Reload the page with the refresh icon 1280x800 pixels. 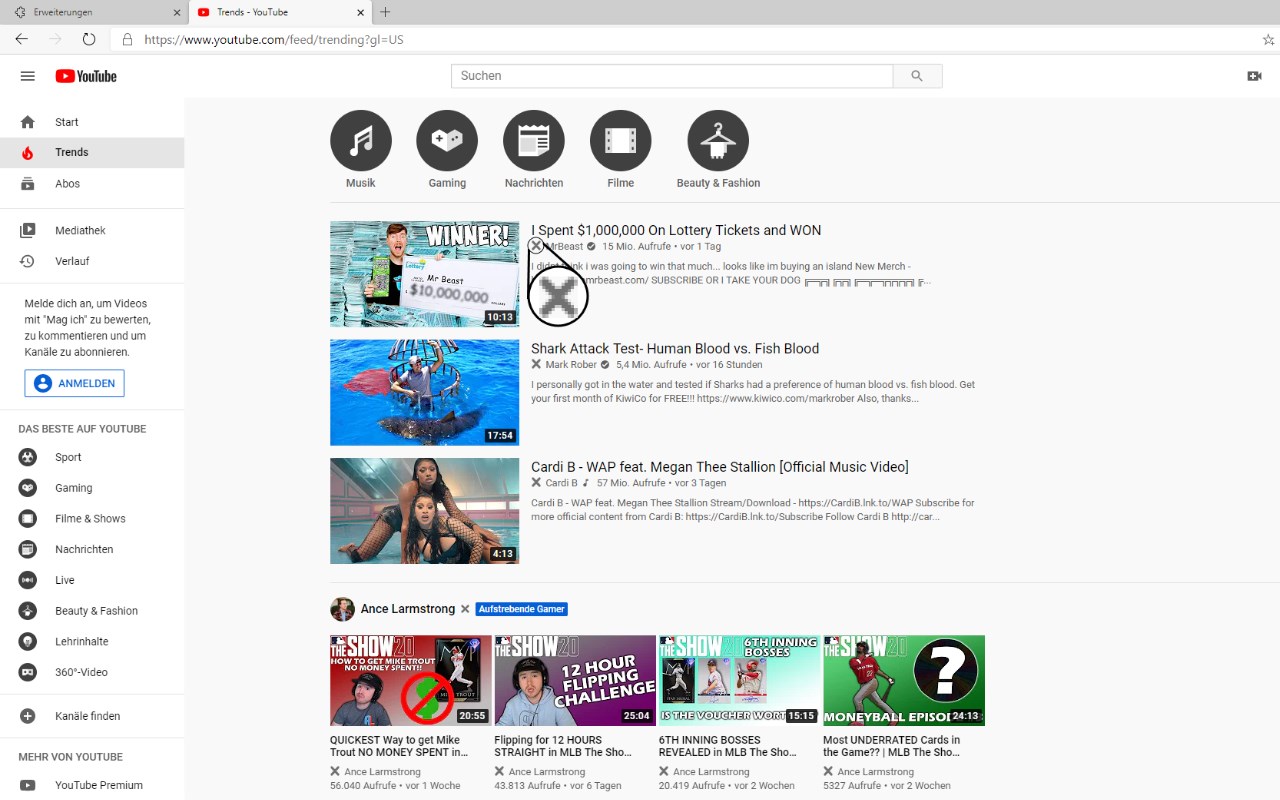click(89, 39)
